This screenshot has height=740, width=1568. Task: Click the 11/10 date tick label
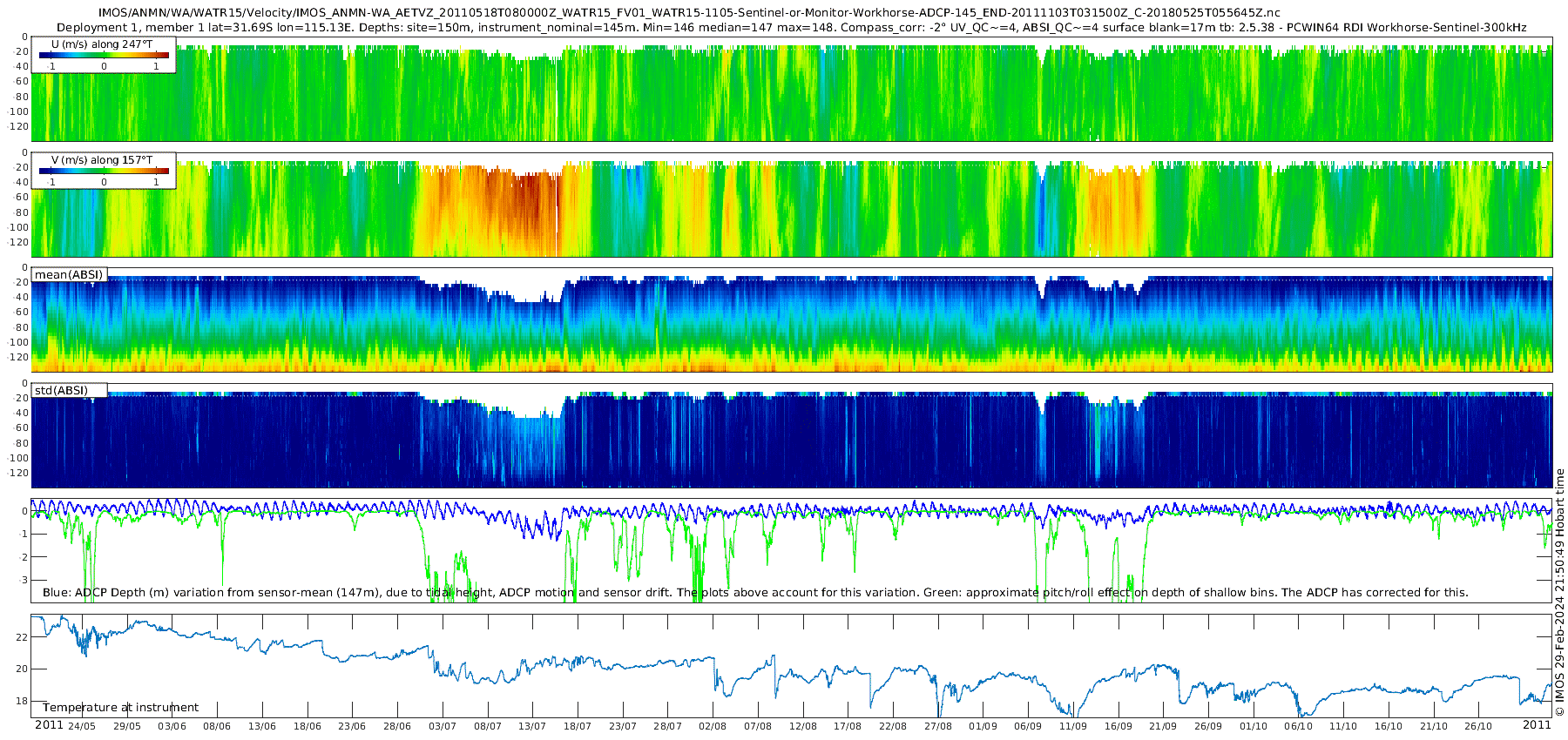[x=1343, y=726]
